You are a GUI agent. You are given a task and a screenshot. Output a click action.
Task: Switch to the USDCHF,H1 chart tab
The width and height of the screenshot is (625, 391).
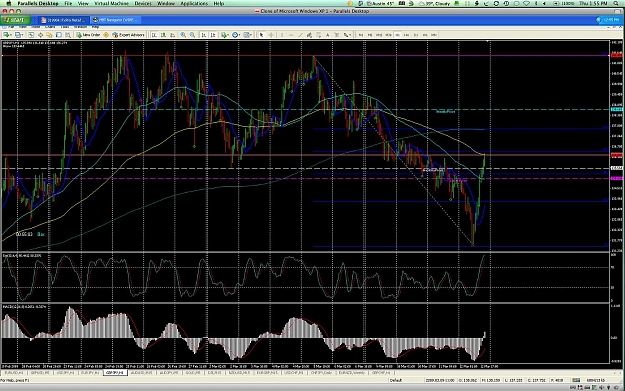point(293,373)
